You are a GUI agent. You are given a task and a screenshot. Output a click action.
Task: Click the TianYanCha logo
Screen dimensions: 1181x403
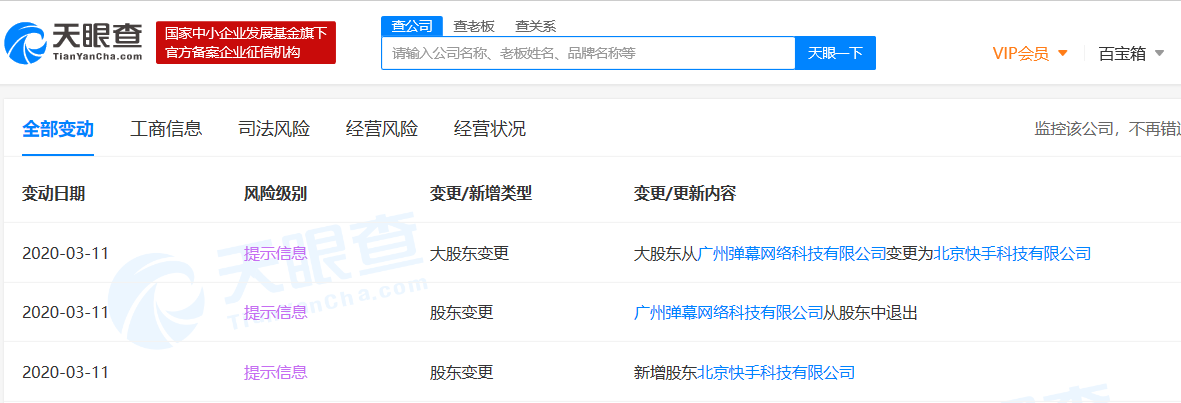pos(74,42)
